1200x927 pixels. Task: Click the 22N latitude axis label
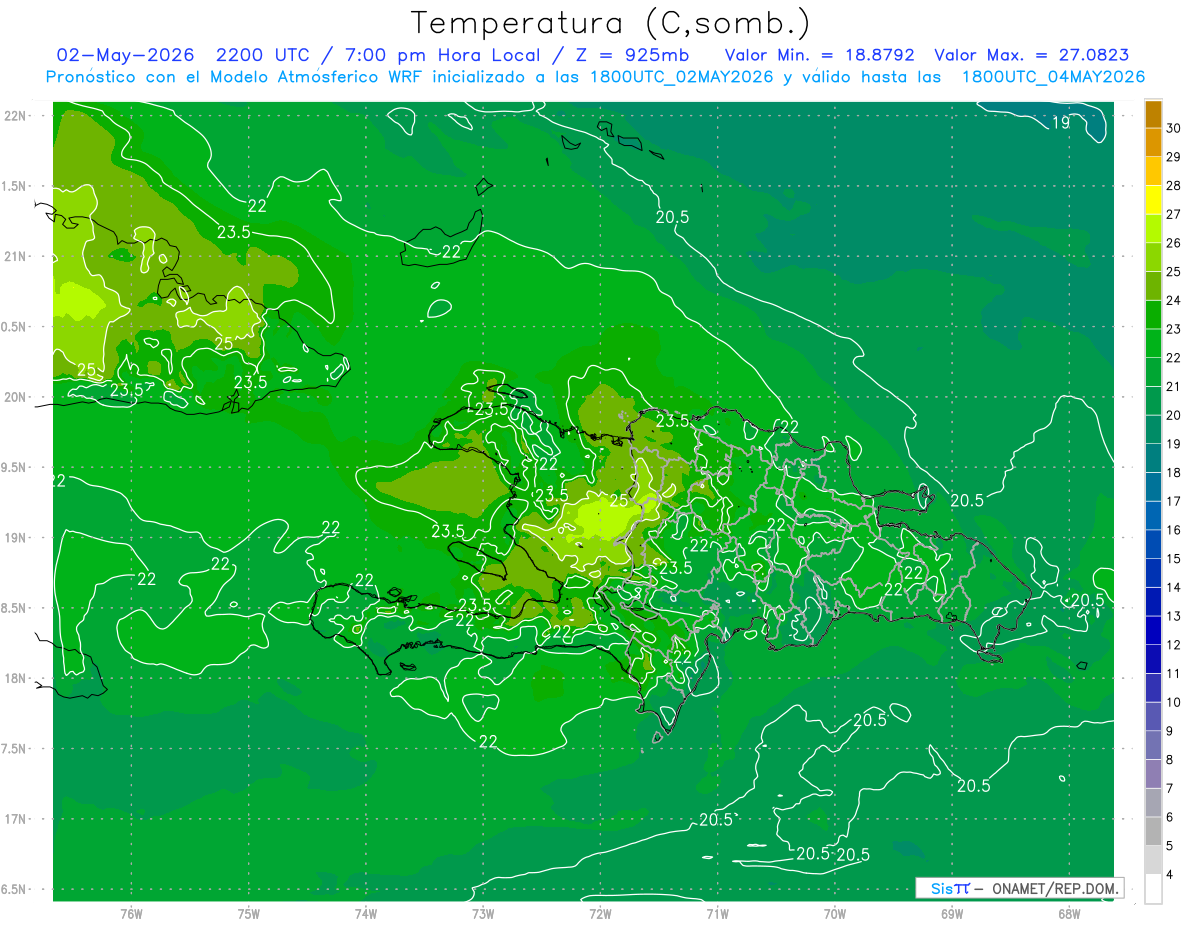15,116
